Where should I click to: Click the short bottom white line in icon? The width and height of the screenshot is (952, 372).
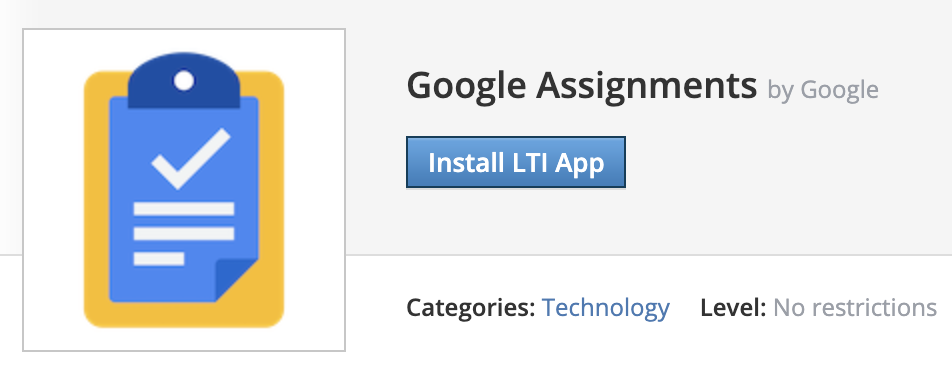pos(159,259)
